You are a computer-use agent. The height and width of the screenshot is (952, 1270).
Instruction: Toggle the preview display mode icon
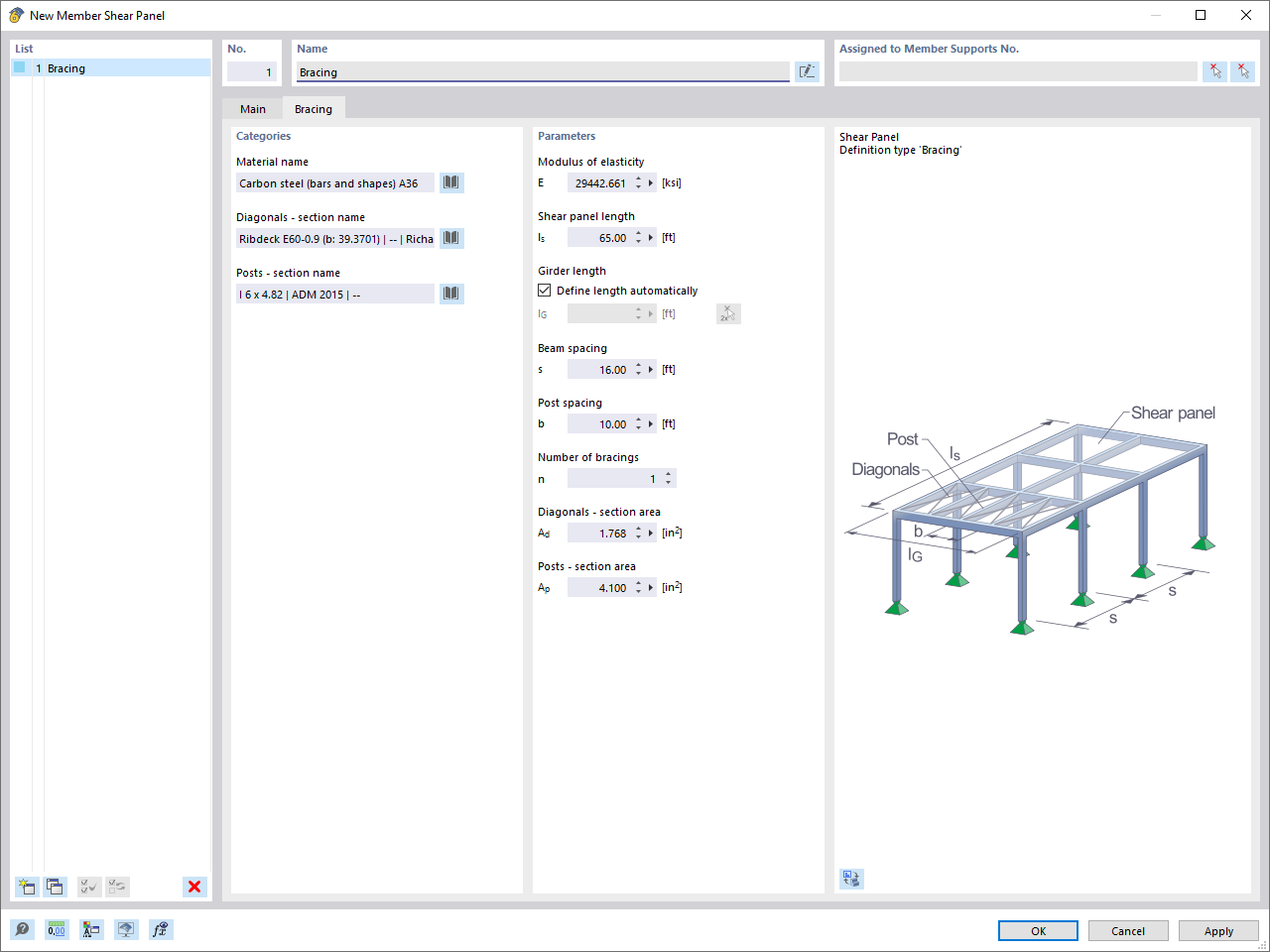point(850,879)
